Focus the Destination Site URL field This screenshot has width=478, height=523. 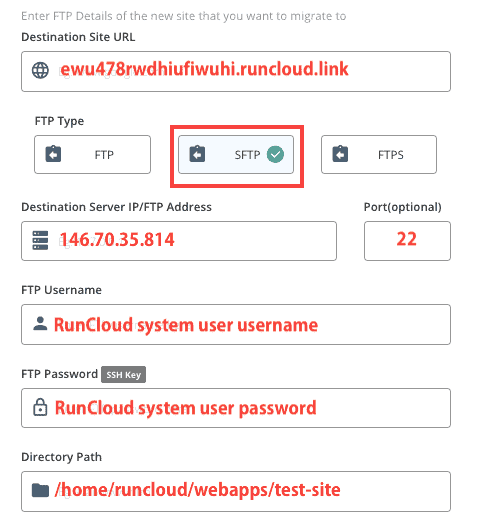click(236, 71)
